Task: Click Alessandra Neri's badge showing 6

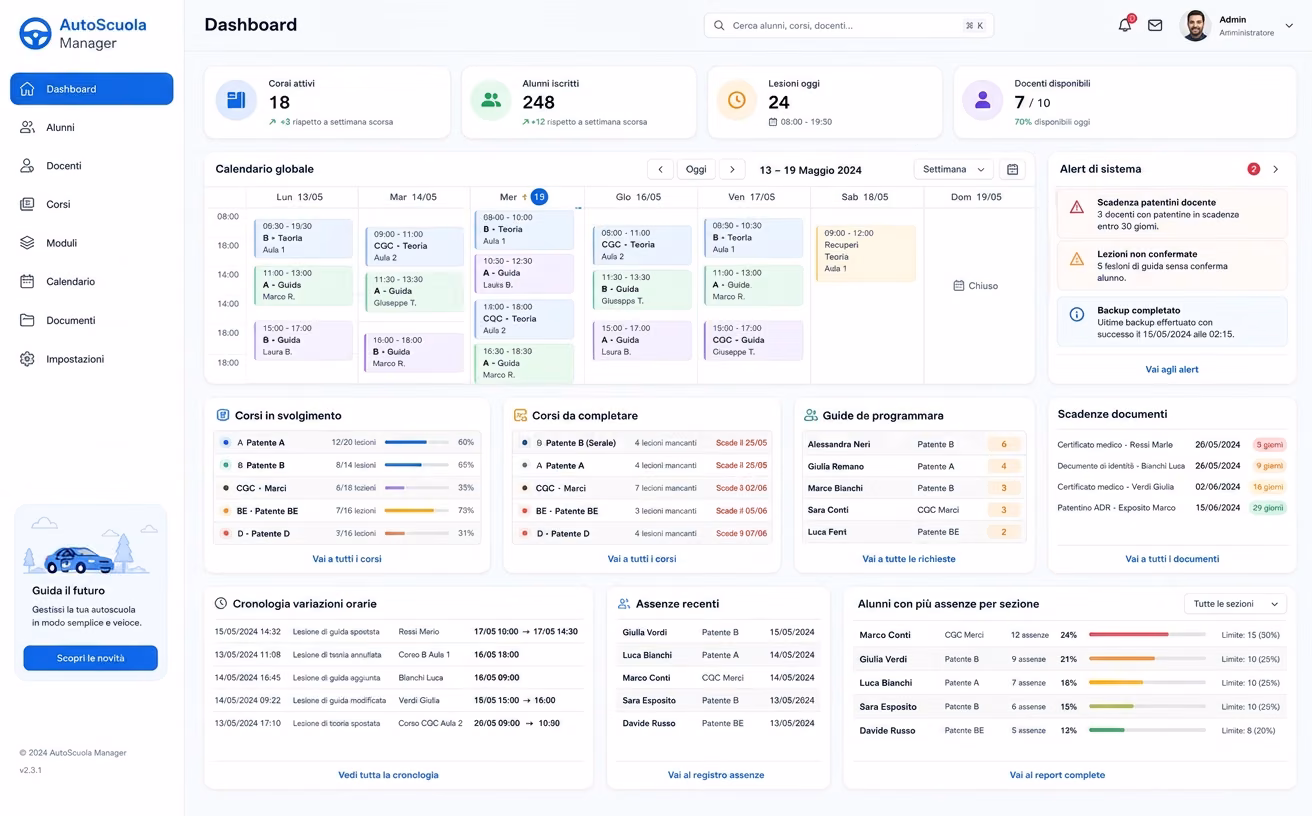Action: [1004, 444]
